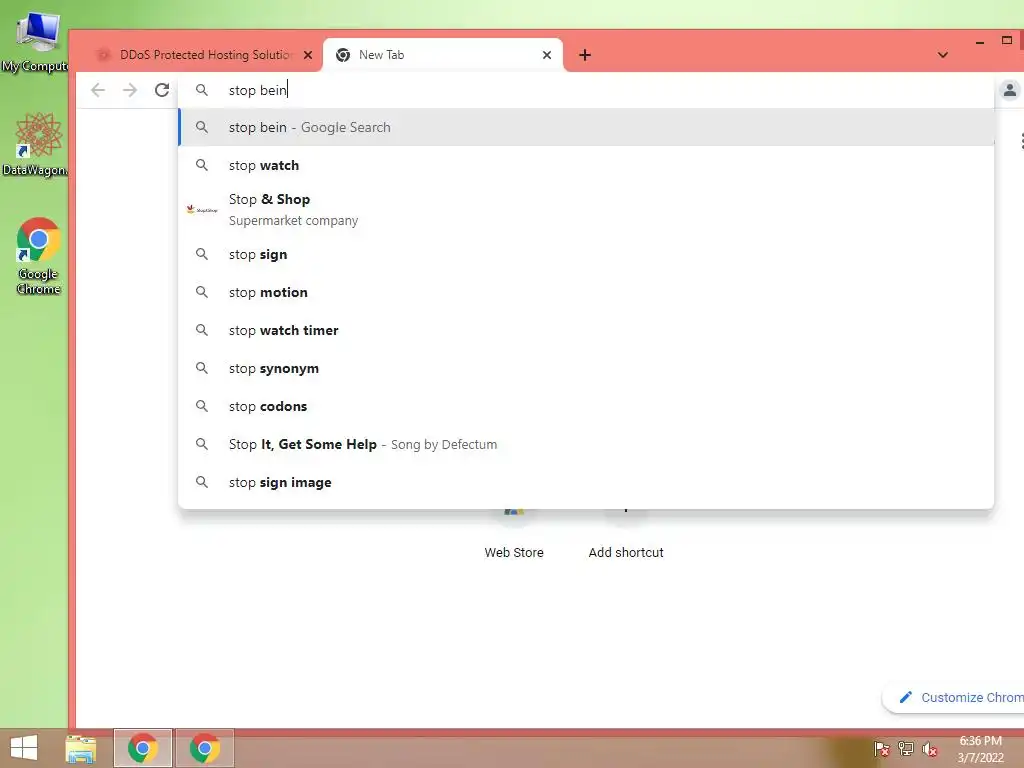1024x768 pixels.
Task: Close the DDoS Protected Hosting tab
Action: [x=308, y=55]
